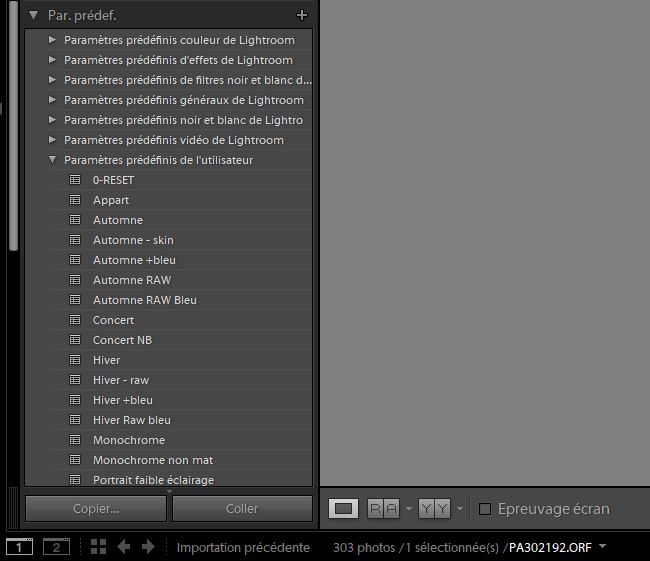Expand Paramètres prédéfinis vidéo de Lightroom
Screen dimensions: 650x561
coord(52,140)
